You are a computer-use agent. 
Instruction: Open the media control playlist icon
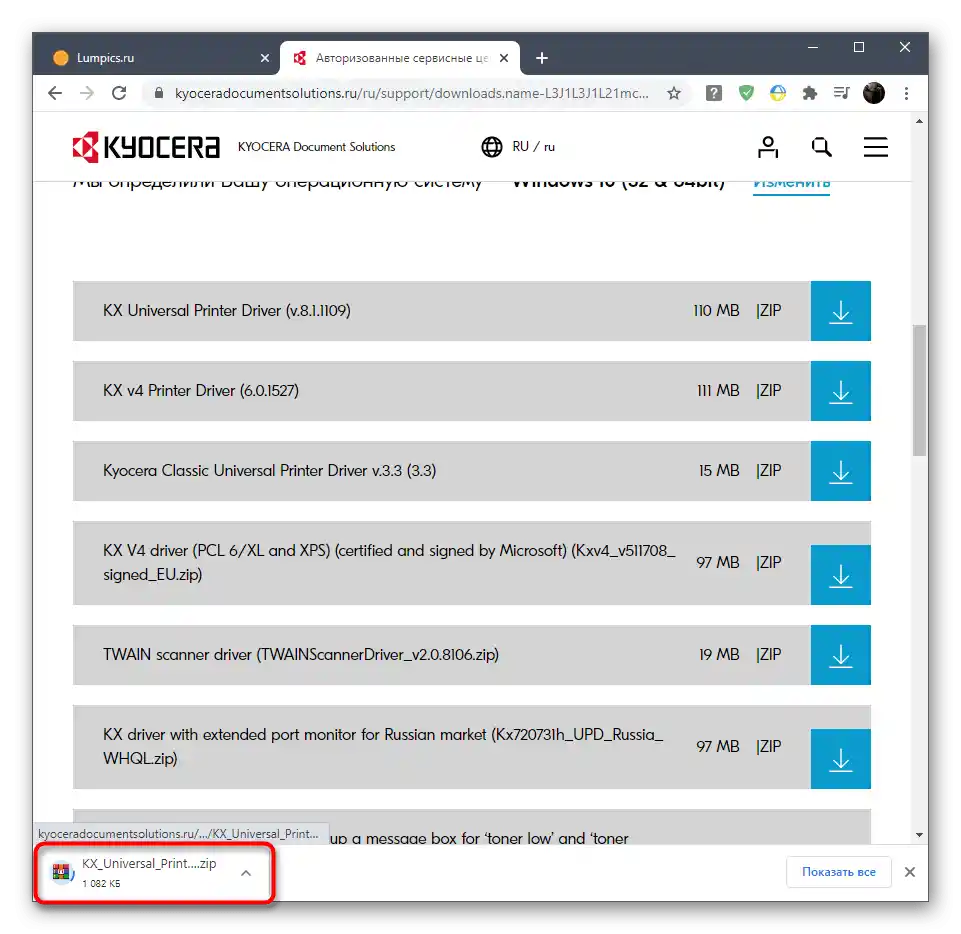click(x=841, y=93)
